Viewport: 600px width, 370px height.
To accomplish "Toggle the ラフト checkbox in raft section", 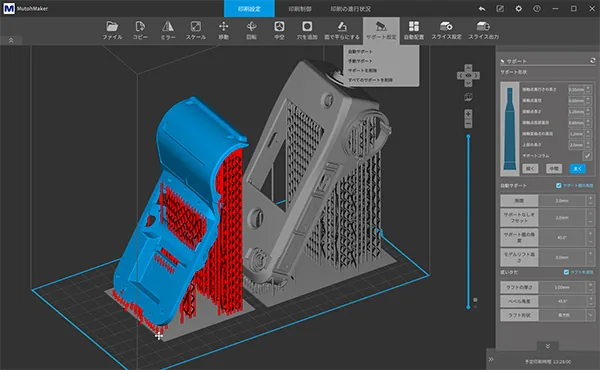I will [x=566, y=272].
